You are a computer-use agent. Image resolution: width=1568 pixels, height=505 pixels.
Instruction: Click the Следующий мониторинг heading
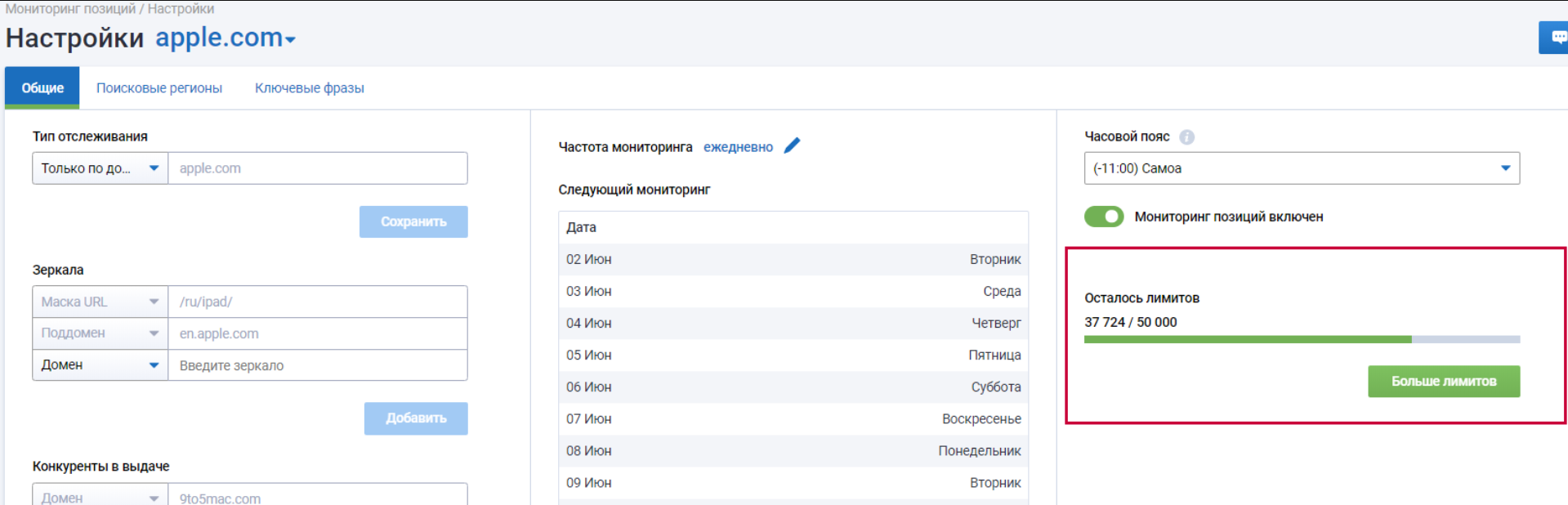pos(634,190)
